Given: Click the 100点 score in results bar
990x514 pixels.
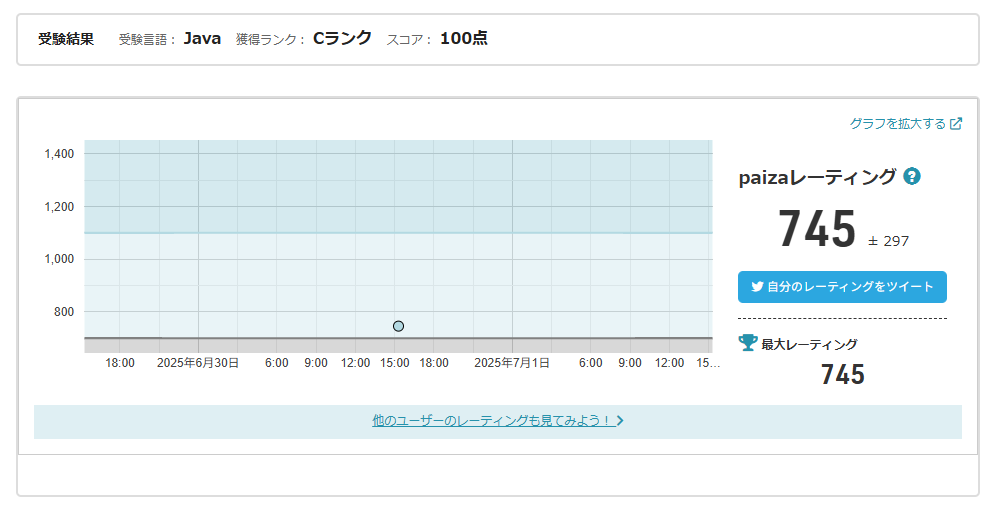Looking at the screenshot, I should [464, 38].
